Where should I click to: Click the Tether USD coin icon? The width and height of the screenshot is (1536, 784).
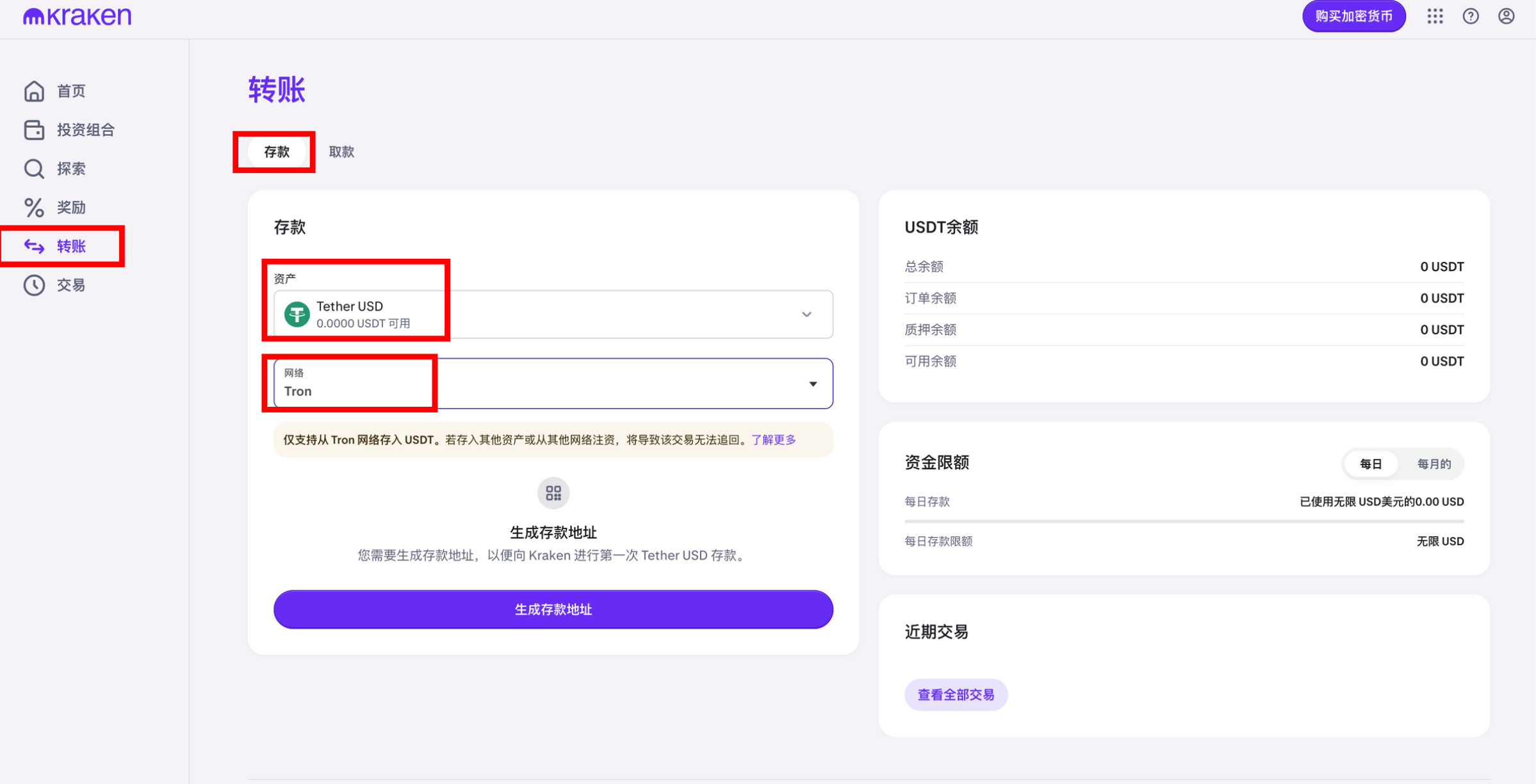[297, 314]
